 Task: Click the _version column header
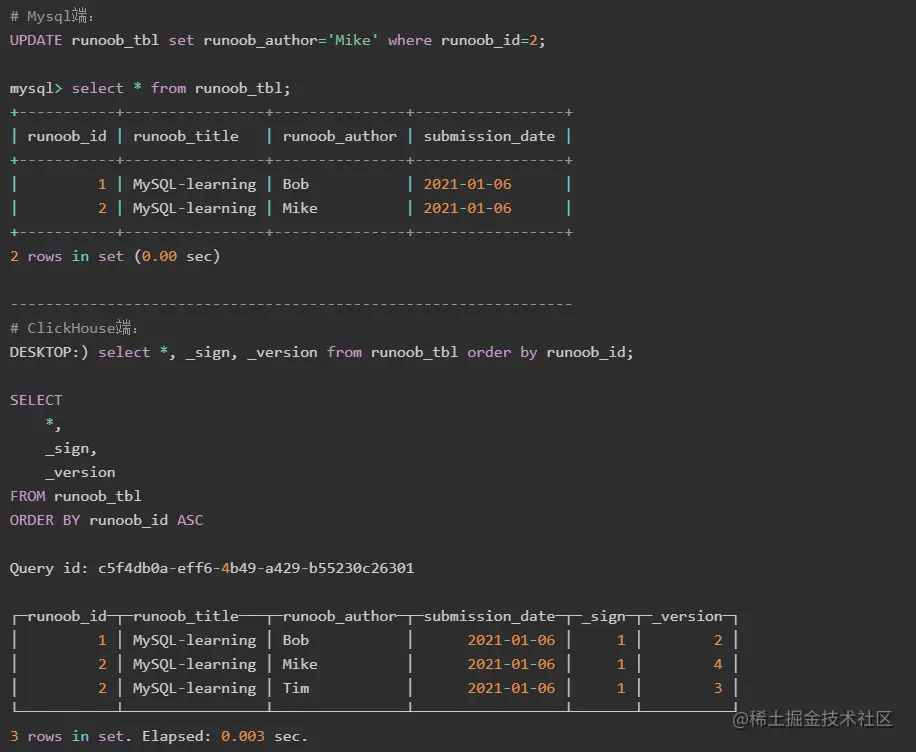(x=687, y=616)
